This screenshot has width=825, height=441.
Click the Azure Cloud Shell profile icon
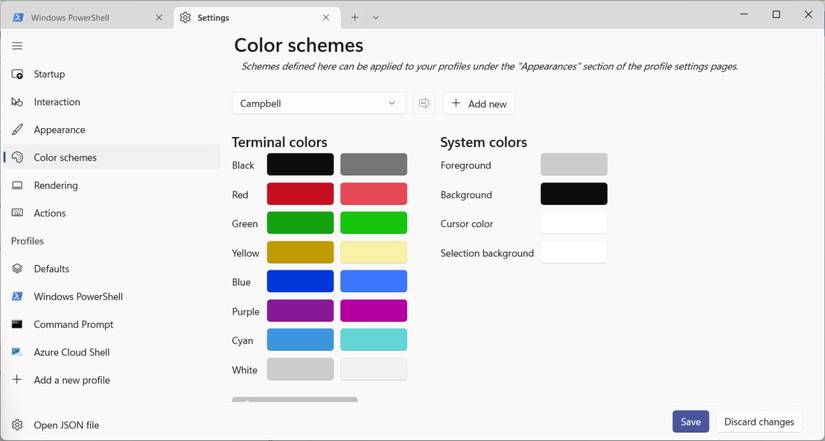pos(17,352)
